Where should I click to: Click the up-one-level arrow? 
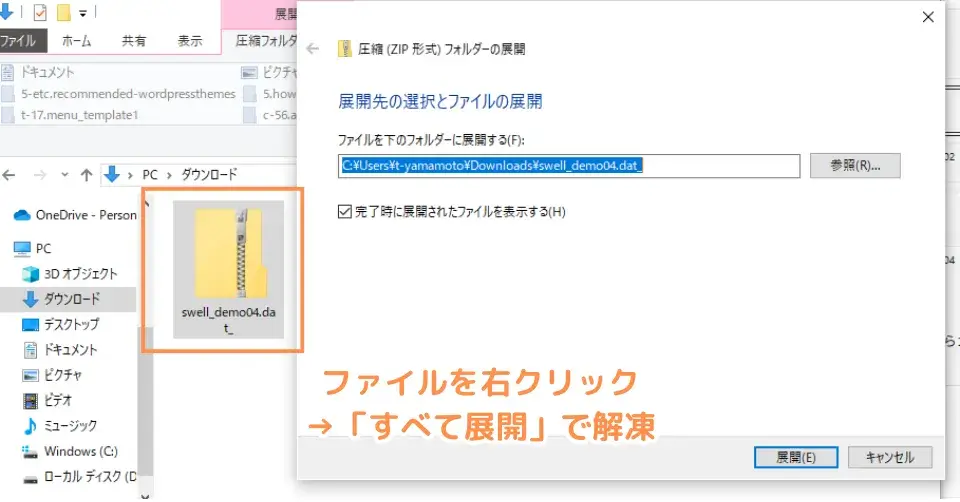(86, 176)
